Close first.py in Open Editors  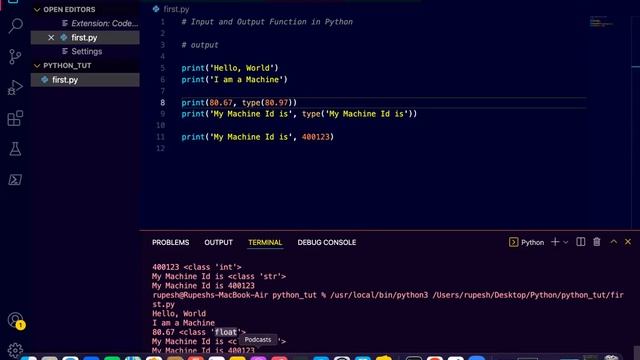coord(51,38)
